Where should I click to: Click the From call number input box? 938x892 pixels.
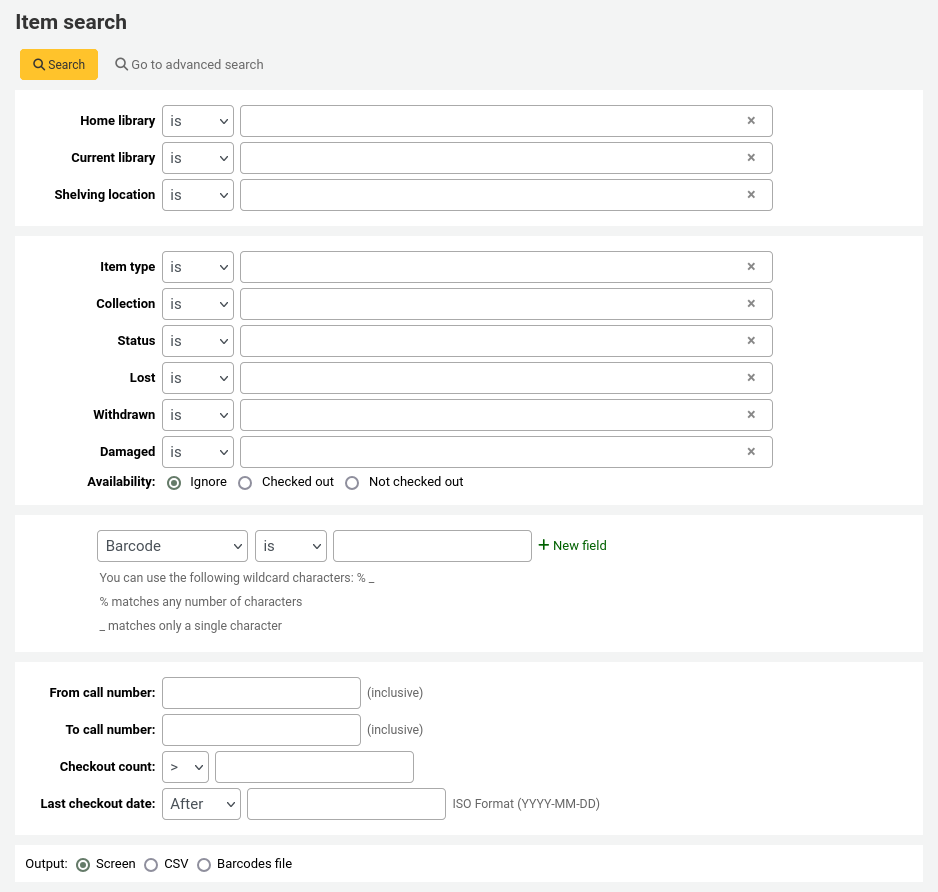pos(261,692)
